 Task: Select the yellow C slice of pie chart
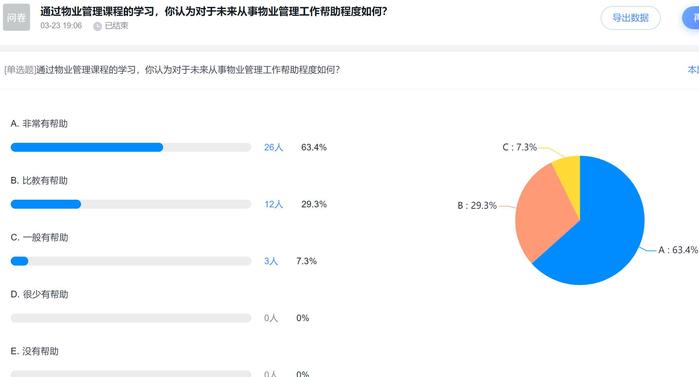coord(568,176)
